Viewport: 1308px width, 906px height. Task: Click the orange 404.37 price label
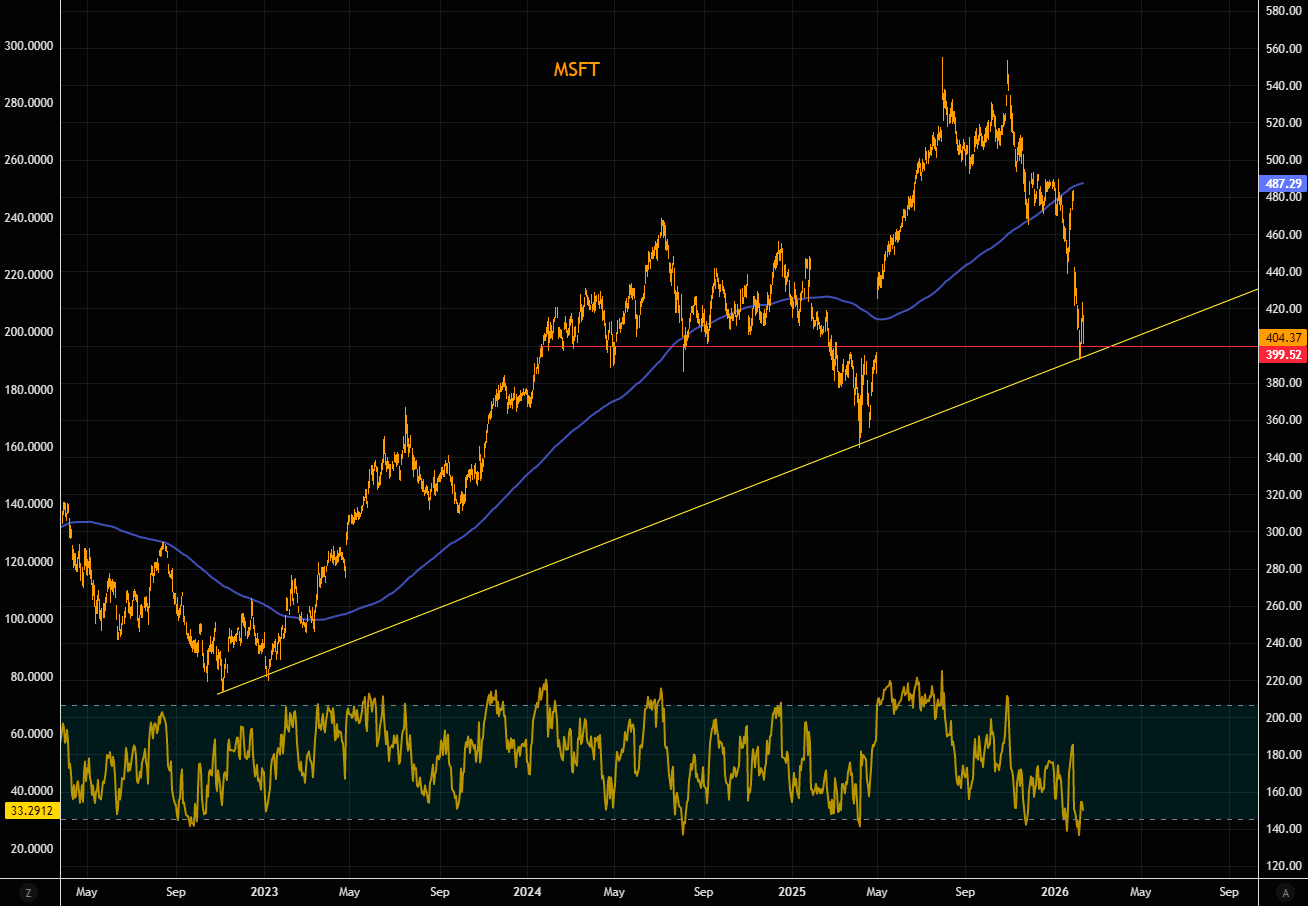pos(1281,337)
